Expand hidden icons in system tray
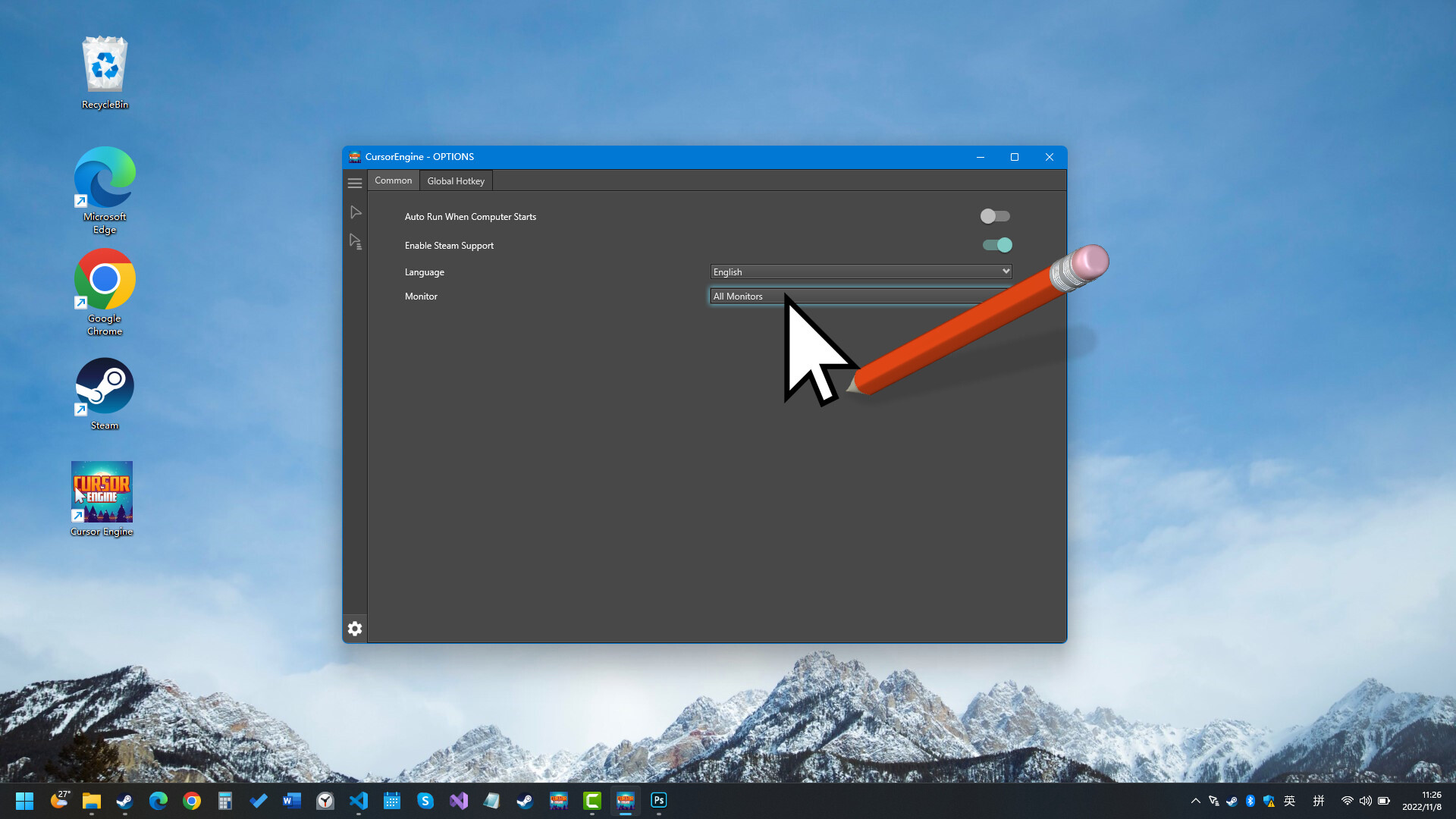The width and height of the screenshot is (1456, 819). tap(1196, 801)
